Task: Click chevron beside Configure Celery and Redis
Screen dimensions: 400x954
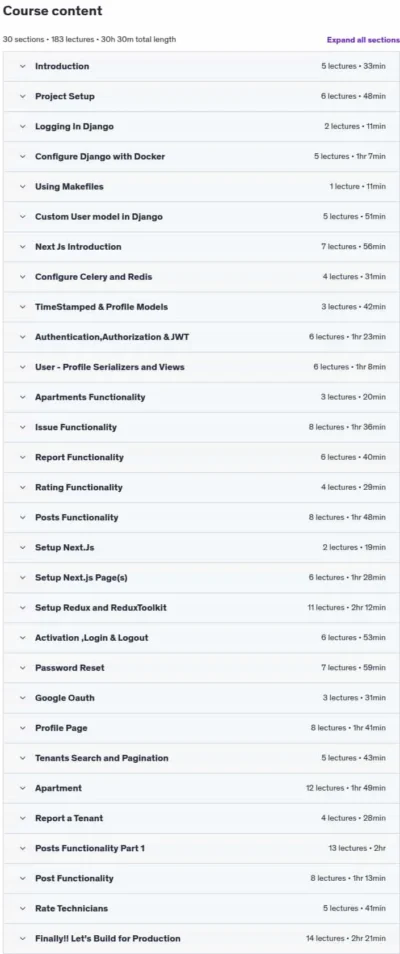Action: (x=23, y=277)
